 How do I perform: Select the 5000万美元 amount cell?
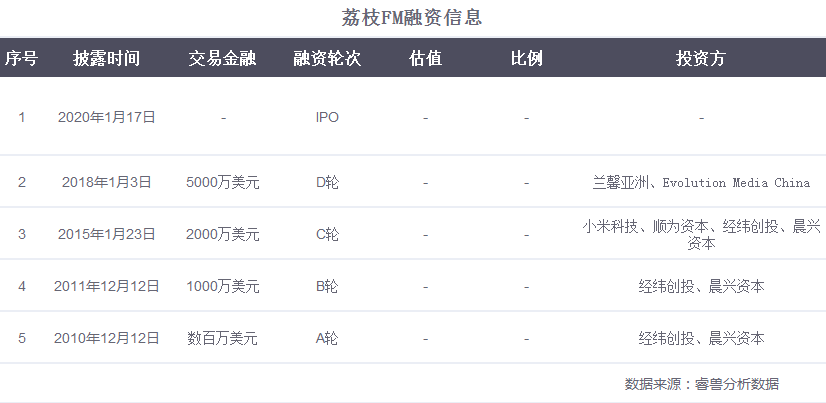point(222,182)
